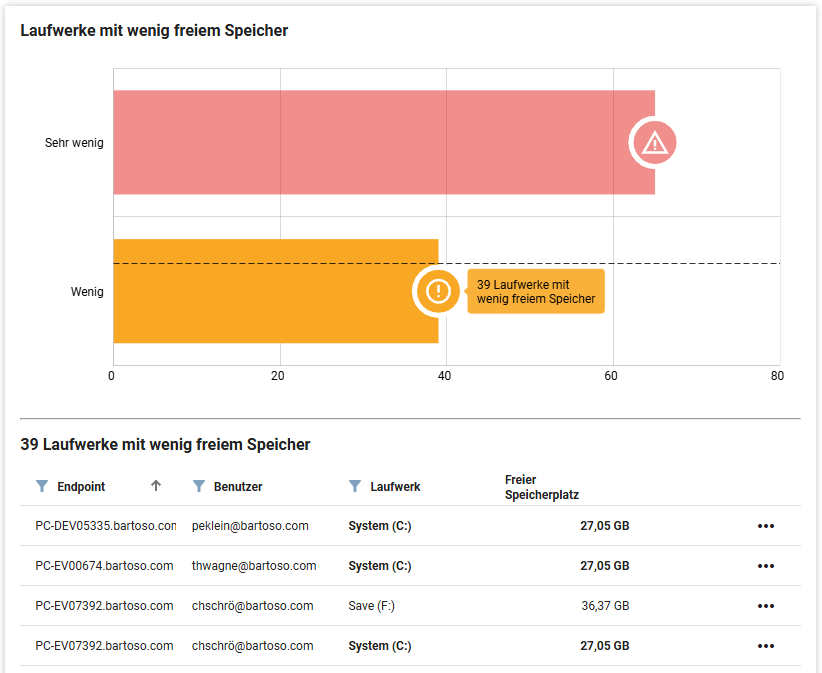Open more options for PC-DEV05335 row

[765, 526]
